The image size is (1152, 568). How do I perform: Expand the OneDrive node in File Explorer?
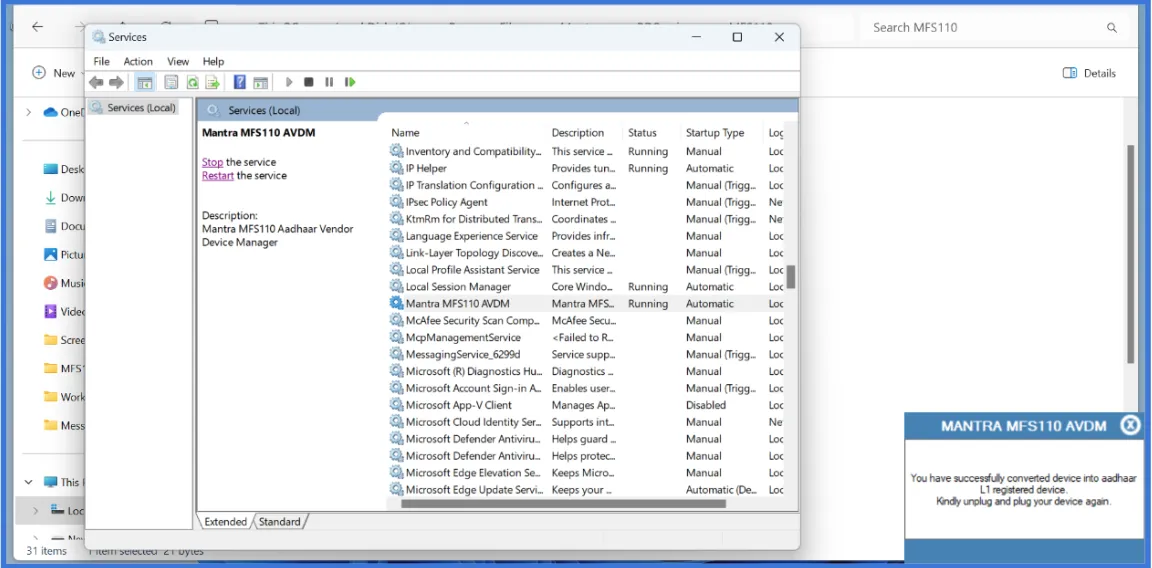tap(29, 112)
